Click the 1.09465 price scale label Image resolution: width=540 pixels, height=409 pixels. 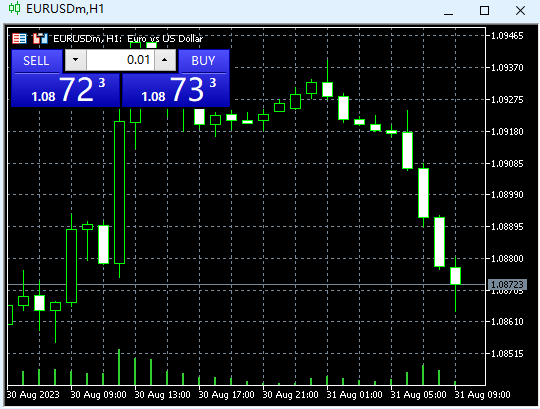click(x=507, y=36)
